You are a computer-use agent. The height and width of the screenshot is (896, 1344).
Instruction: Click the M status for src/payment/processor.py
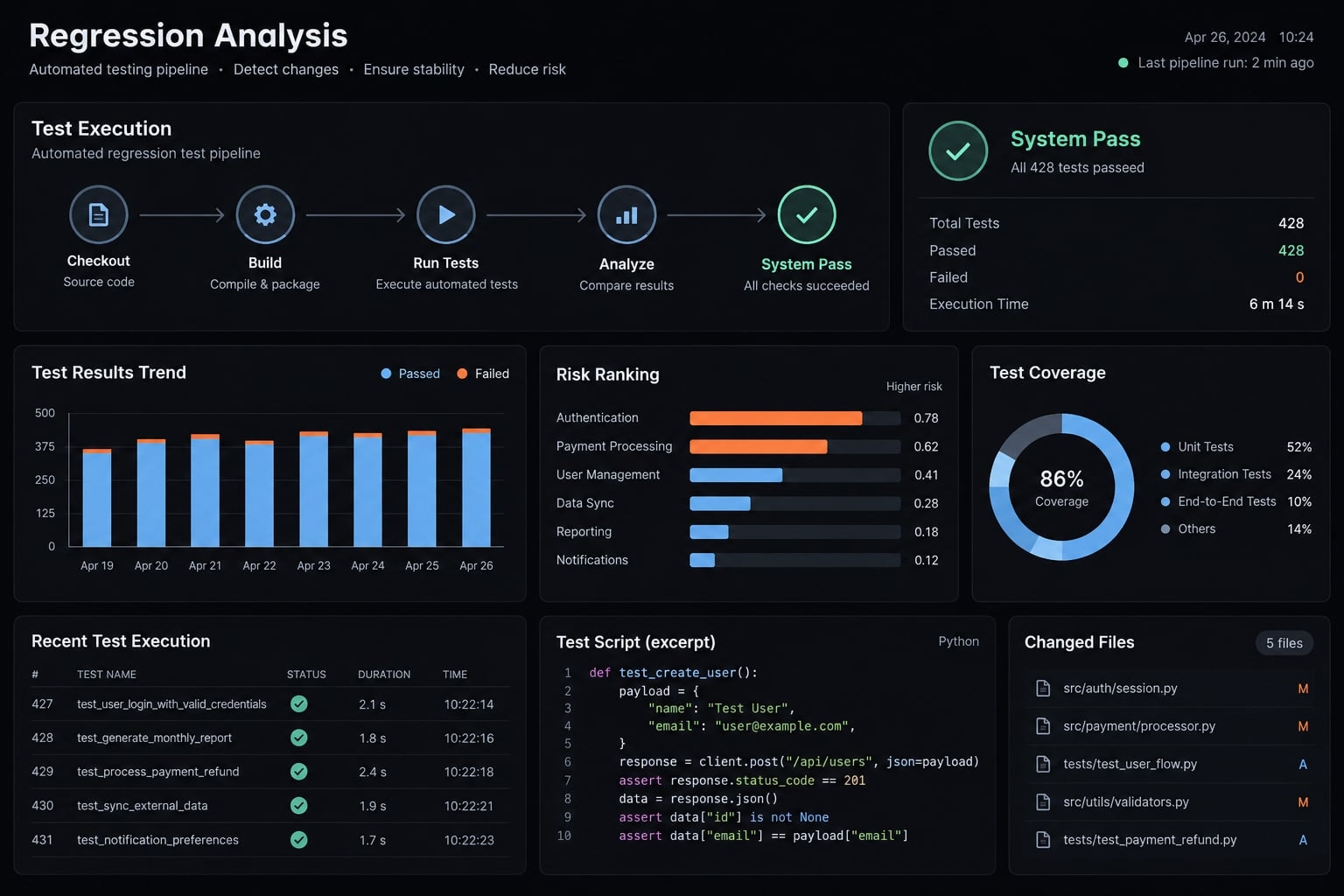point(1303,726)
